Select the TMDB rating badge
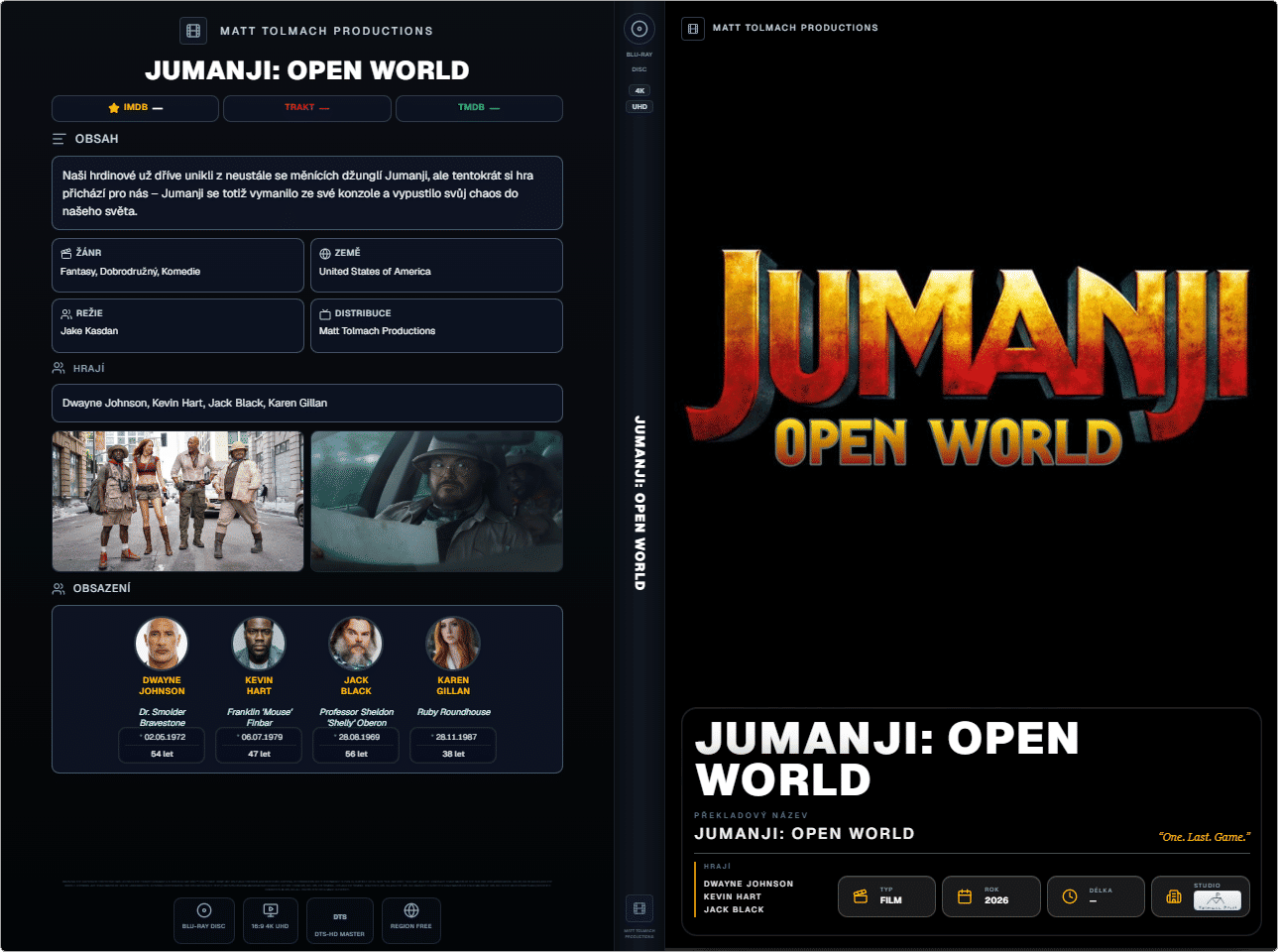1278x952 pixels. tap(479, 108)
